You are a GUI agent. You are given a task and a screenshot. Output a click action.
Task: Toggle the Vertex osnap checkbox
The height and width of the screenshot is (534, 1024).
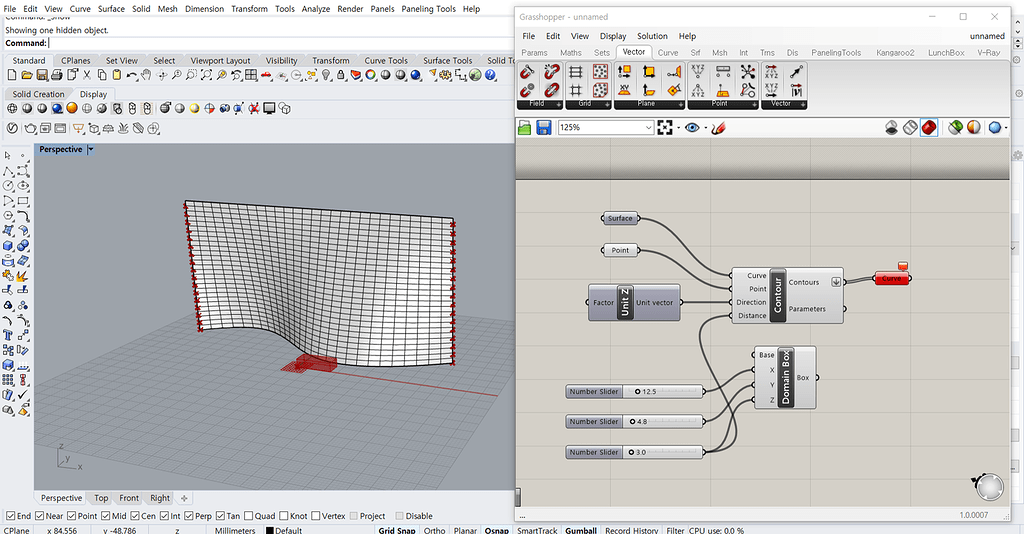pos(316,516)
